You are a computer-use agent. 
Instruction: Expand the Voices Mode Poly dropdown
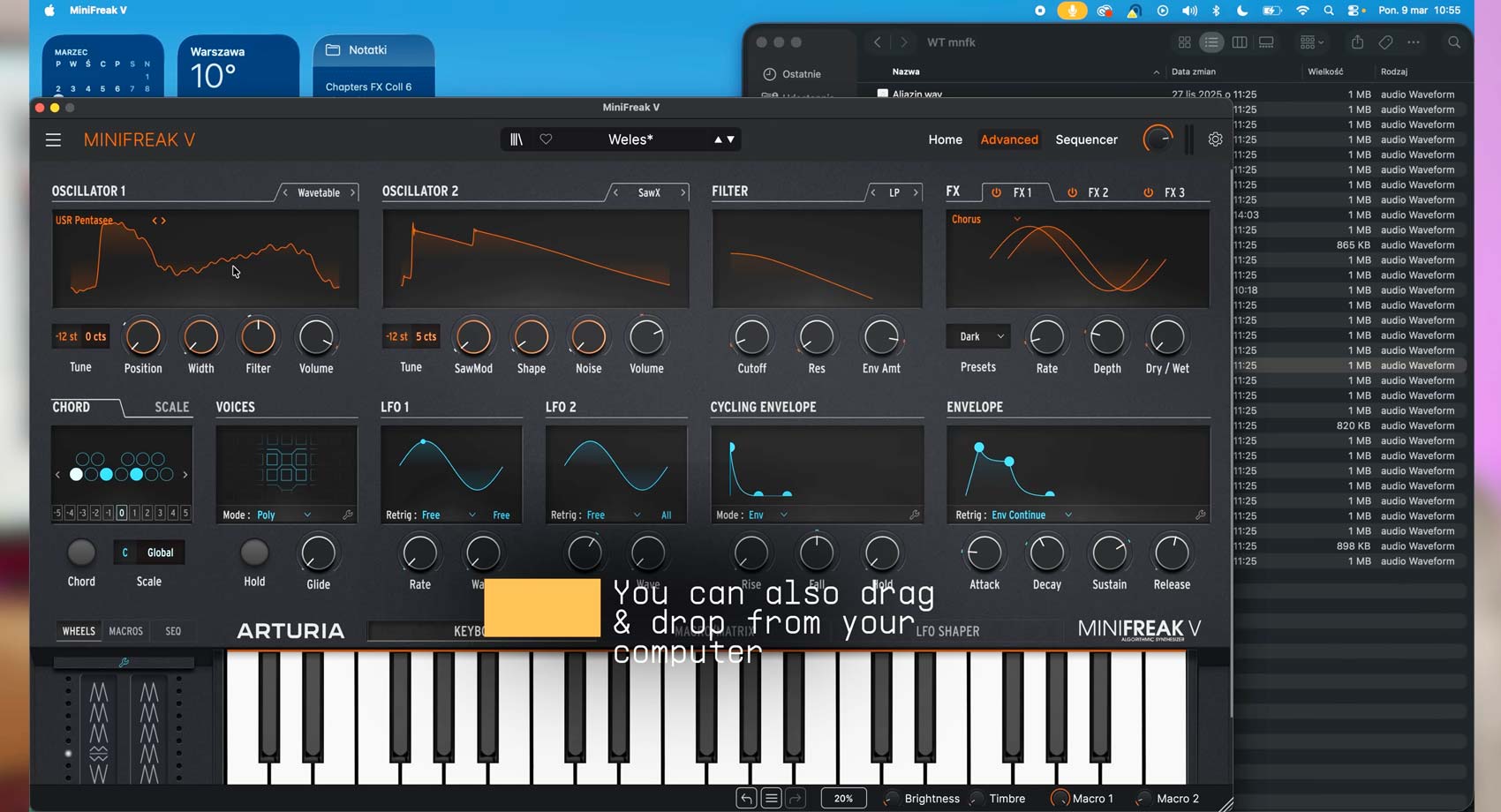pyautogui.click(x=283, y=515)
